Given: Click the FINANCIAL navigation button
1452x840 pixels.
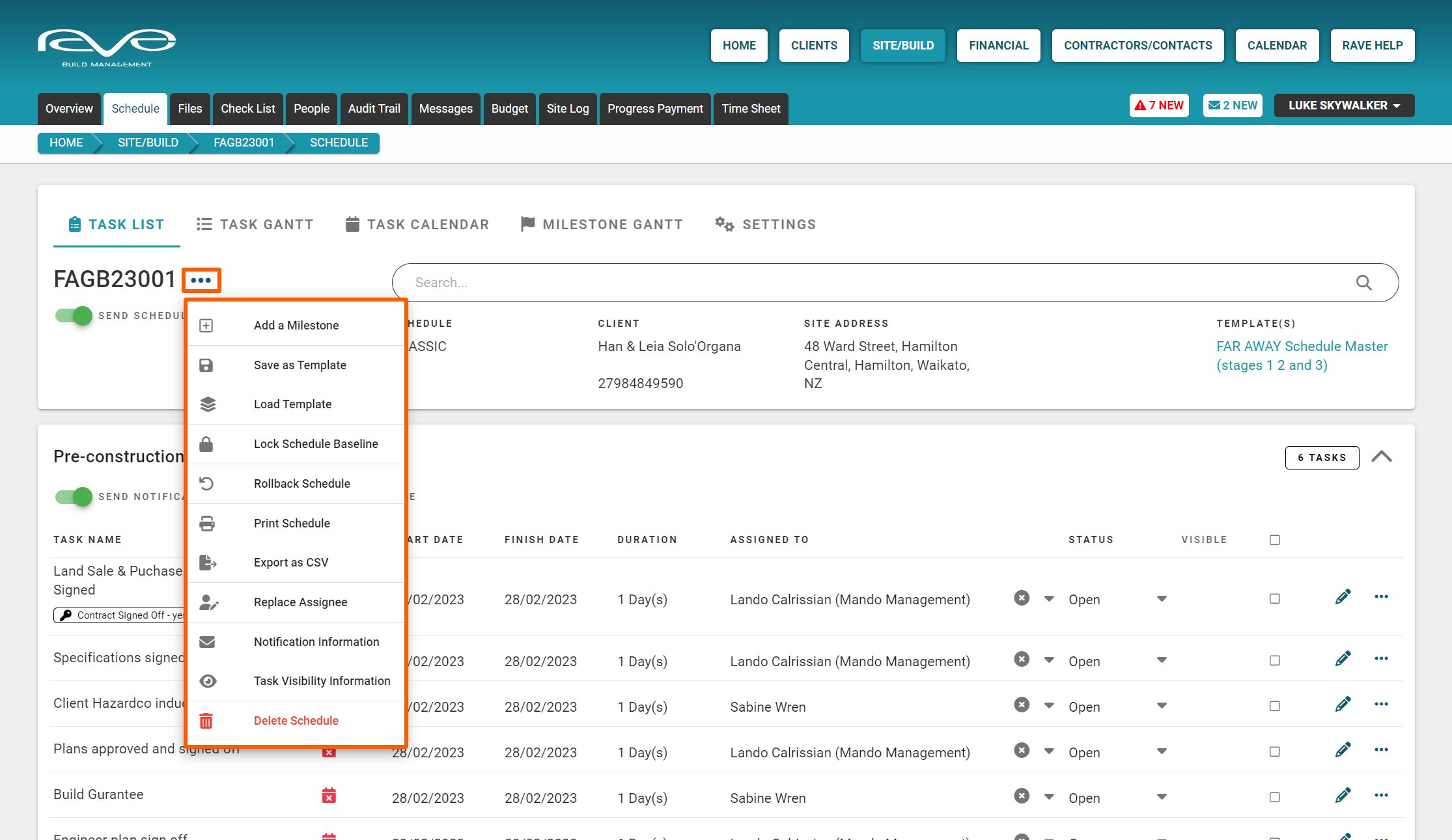Looking at the screenshot, I should pos(998,46).
